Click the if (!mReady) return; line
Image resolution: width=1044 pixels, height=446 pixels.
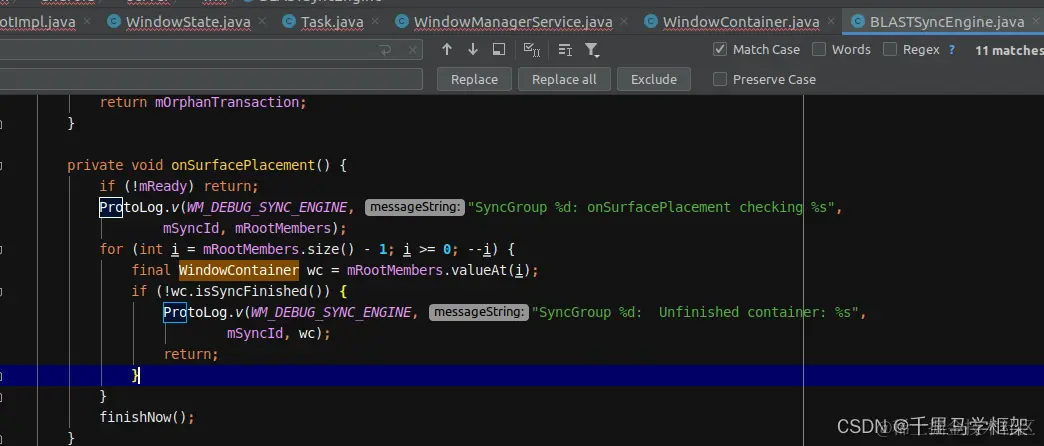[178, 186]
